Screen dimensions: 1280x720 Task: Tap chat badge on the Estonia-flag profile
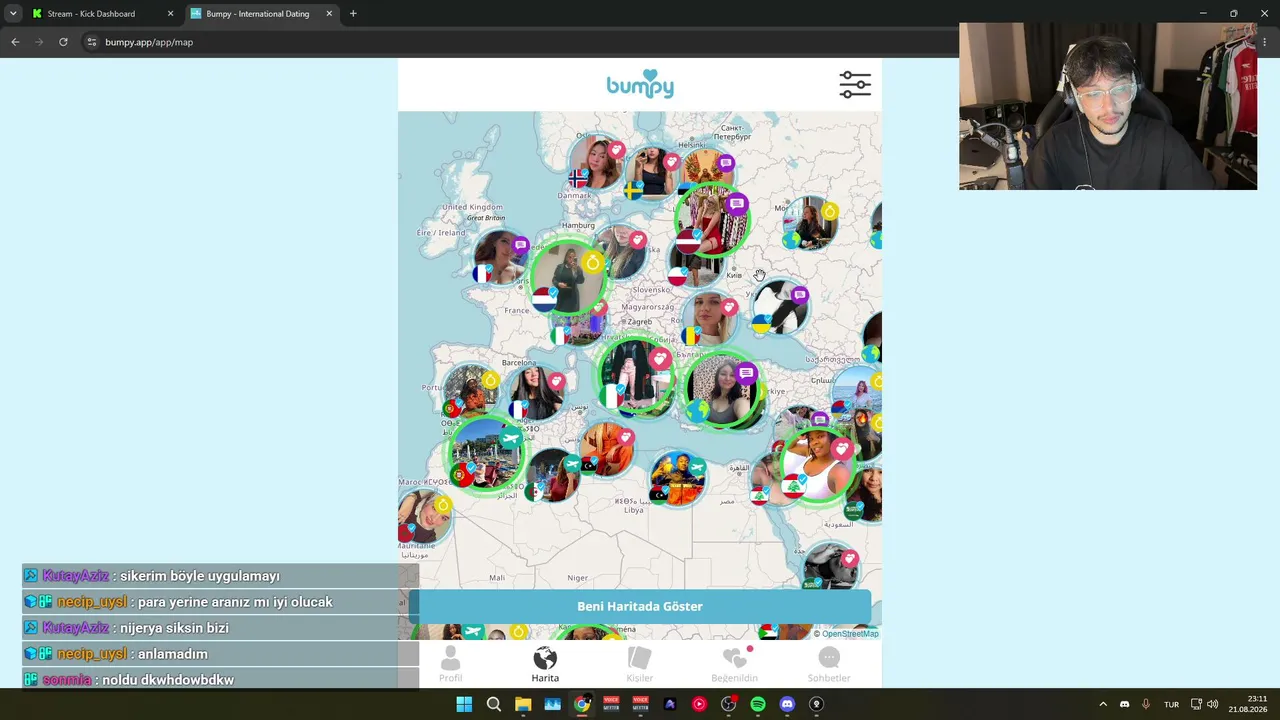pyautogui.click(x=726, y=163)
